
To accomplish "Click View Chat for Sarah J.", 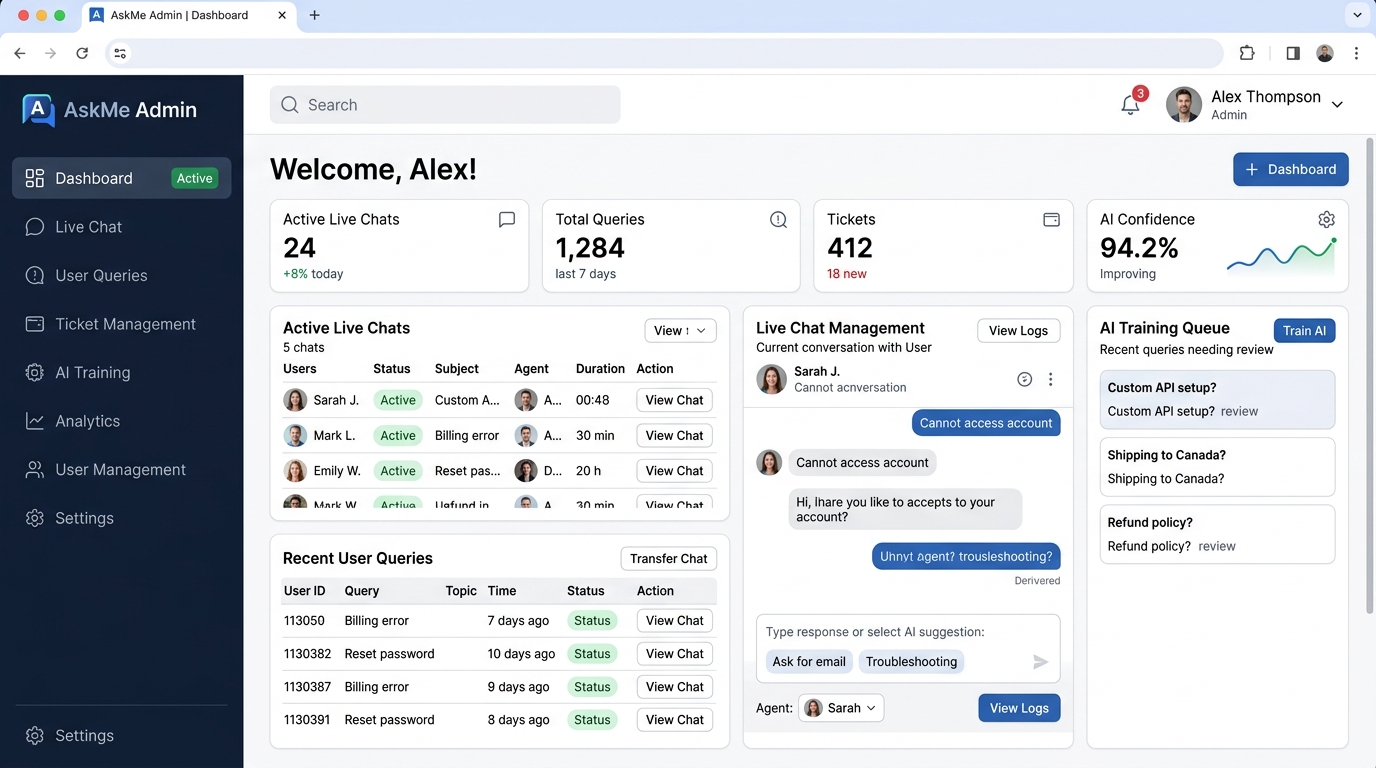I will (x=674, y=400).
